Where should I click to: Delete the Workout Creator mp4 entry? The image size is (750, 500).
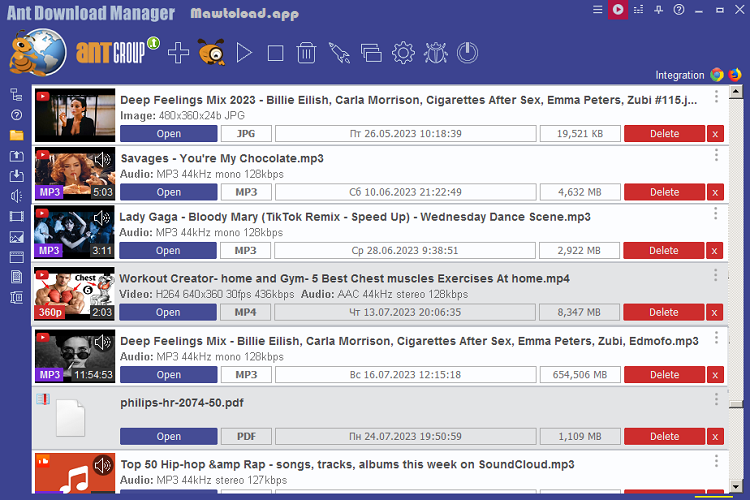(663, 312)
